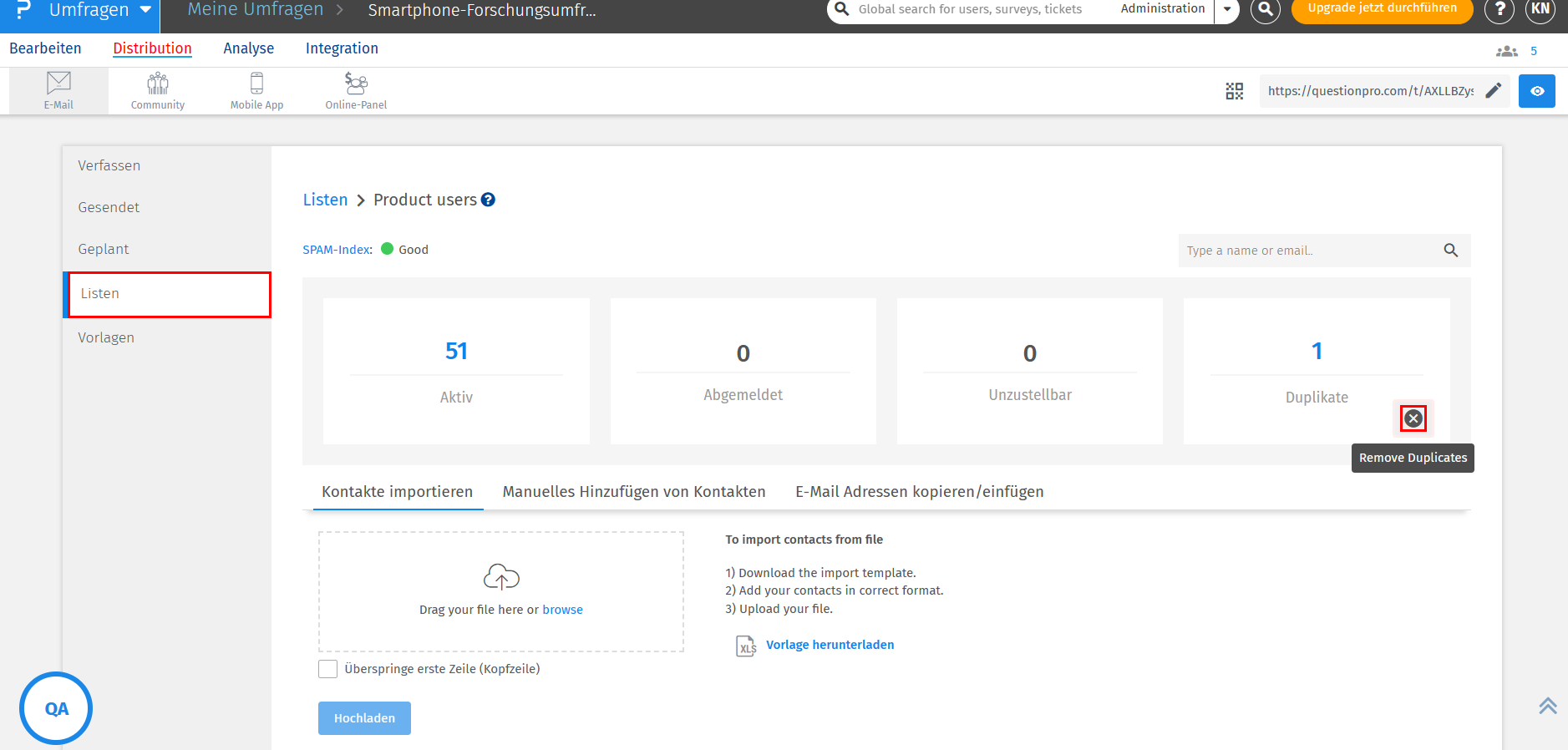Click the Abgemeldet count card
1568x750 pixels.
click(743, 372)
